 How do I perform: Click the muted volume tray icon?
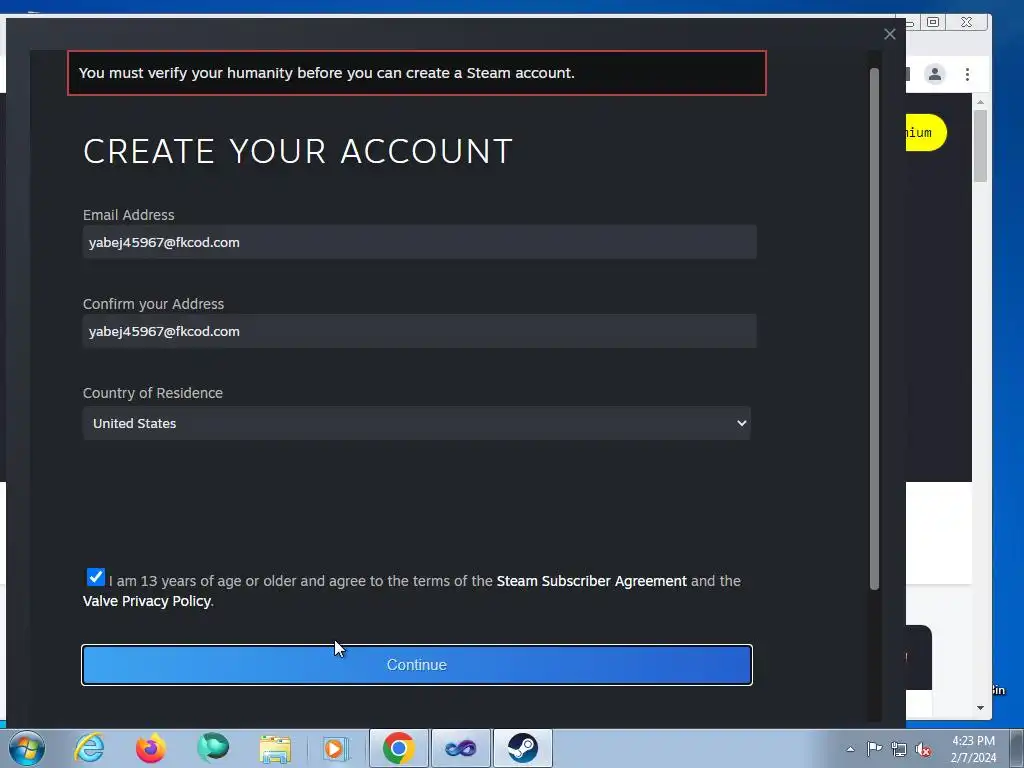923,749
